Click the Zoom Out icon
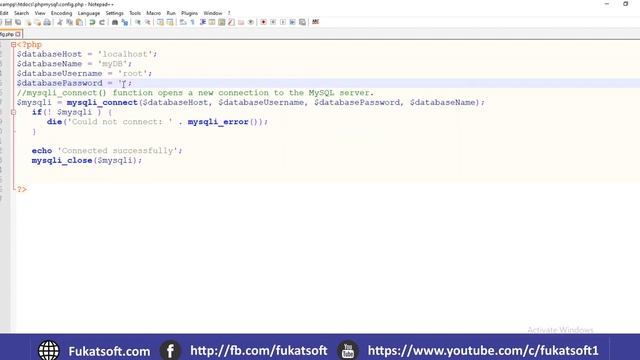This screenshot has width=640, height=360. coord(147,22)
